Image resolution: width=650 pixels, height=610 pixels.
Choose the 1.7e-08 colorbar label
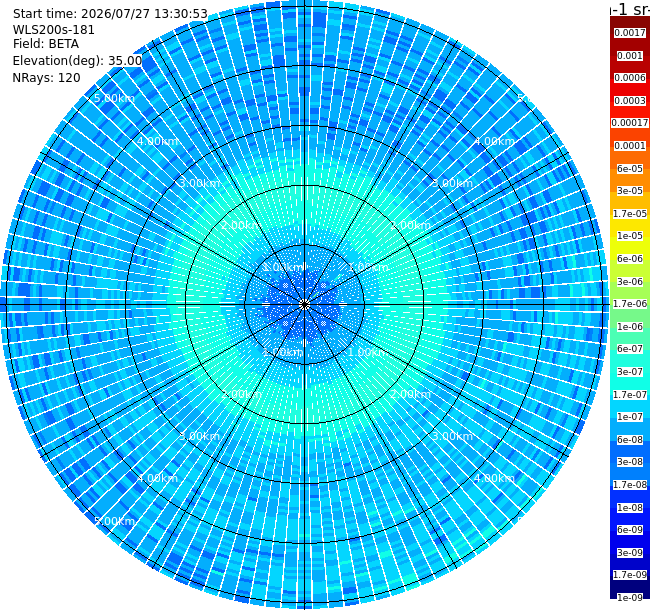(630, 484)
